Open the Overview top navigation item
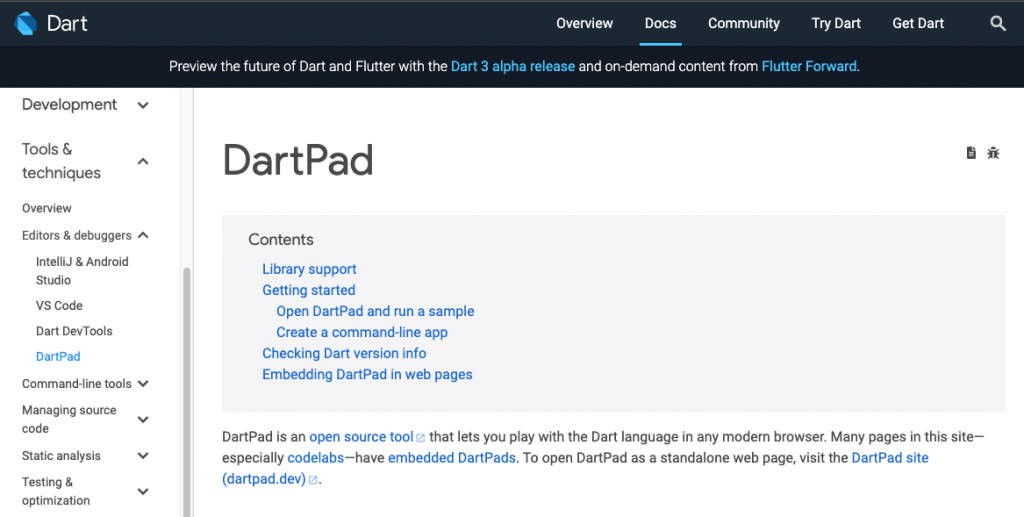The height and width of the screenshot is (517, 1024). tap(584, 24)
